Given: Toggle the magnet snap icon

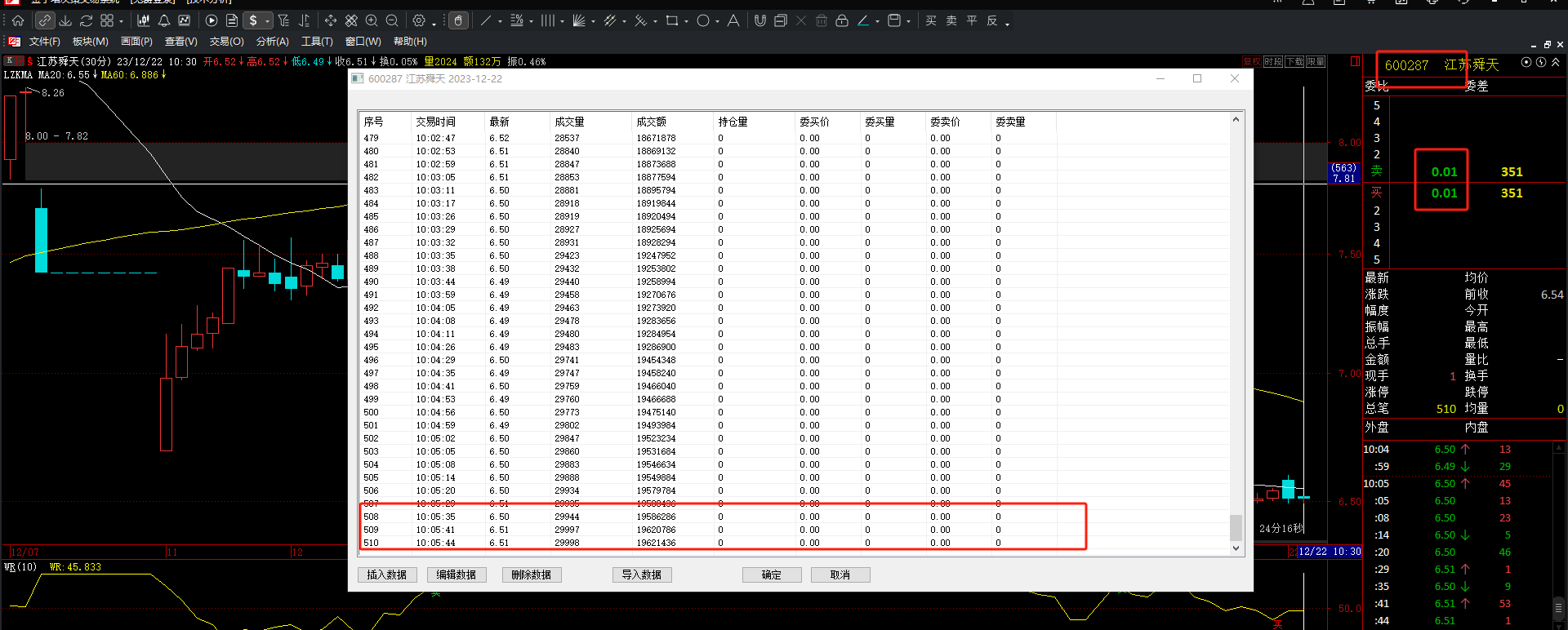Looking at the screenshot, I should click(760, 20).
